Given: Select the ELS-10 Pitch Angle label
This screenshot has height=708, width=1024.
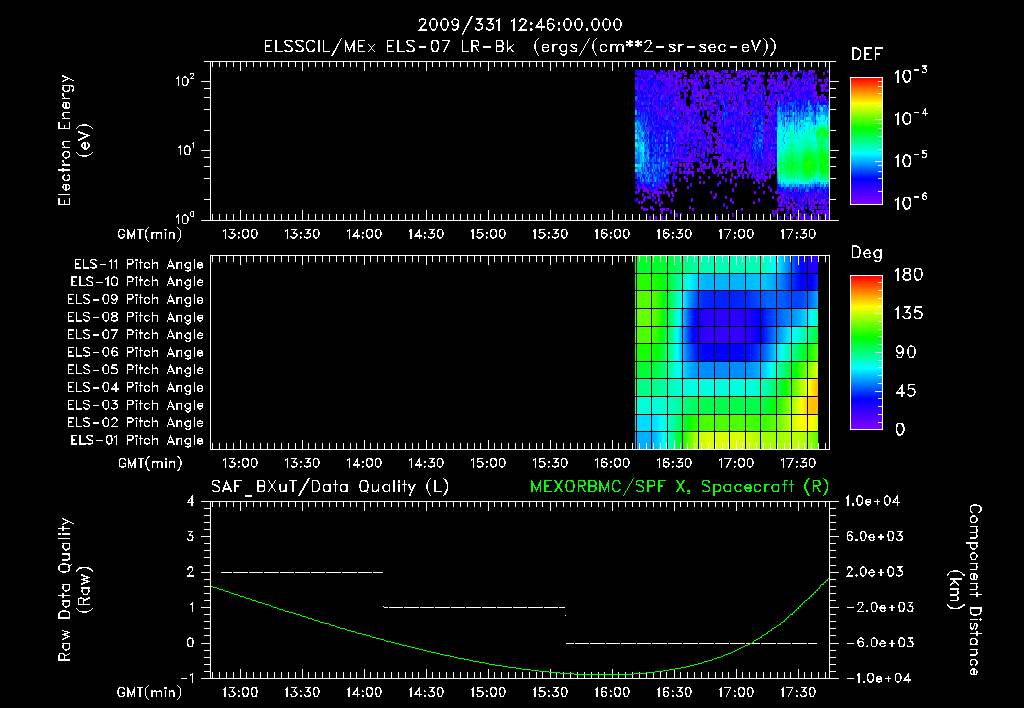Looking at the screenshot, I should 136,282.
